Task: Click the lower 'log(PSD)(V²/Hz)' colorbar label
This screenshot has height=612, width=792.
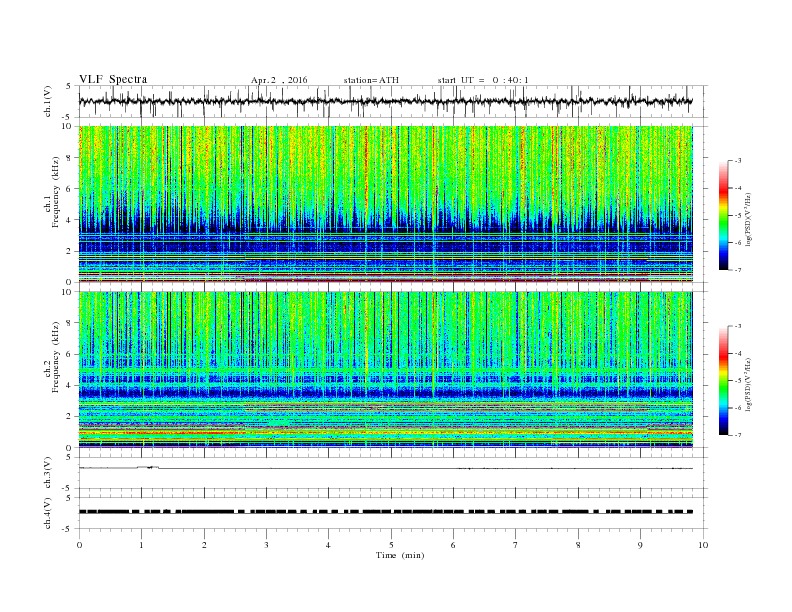Action: point(748,383)
